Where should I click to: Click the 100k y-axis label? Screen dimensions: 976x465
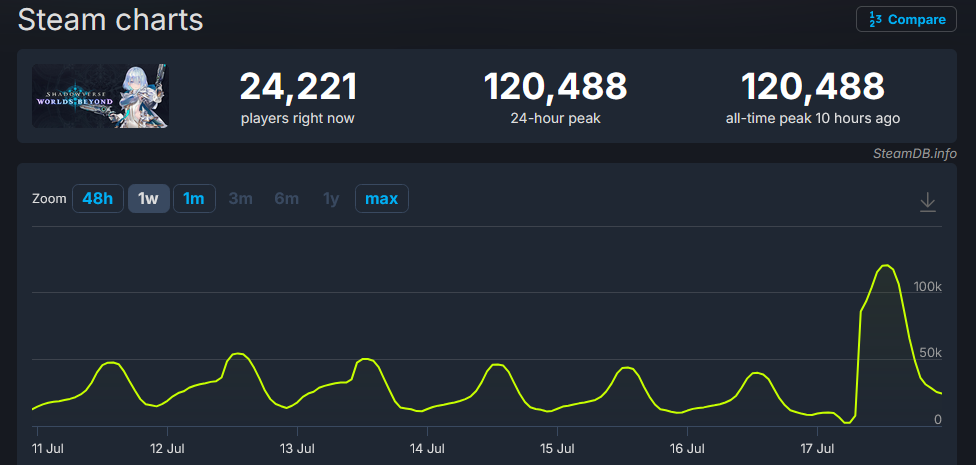pyautogui.click(x=927, y=286)
